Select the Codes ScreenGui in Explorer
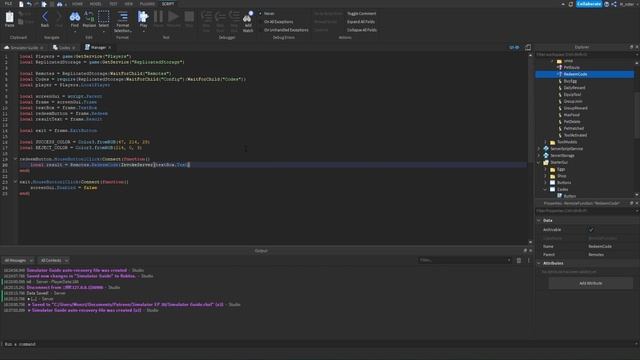This screenshot has height=360, width=640. point(562,189)
